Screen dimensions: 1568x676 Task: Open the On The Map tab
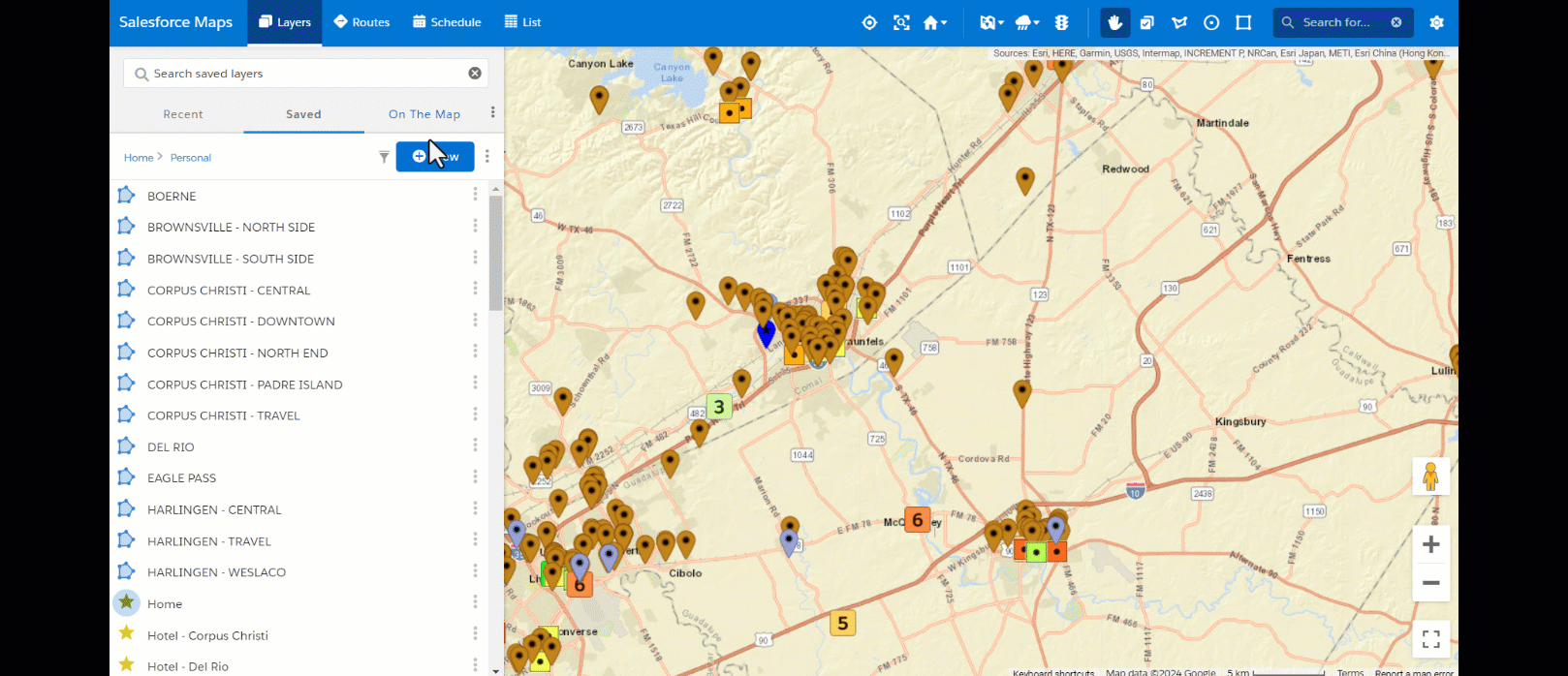(x=423, y=114)
